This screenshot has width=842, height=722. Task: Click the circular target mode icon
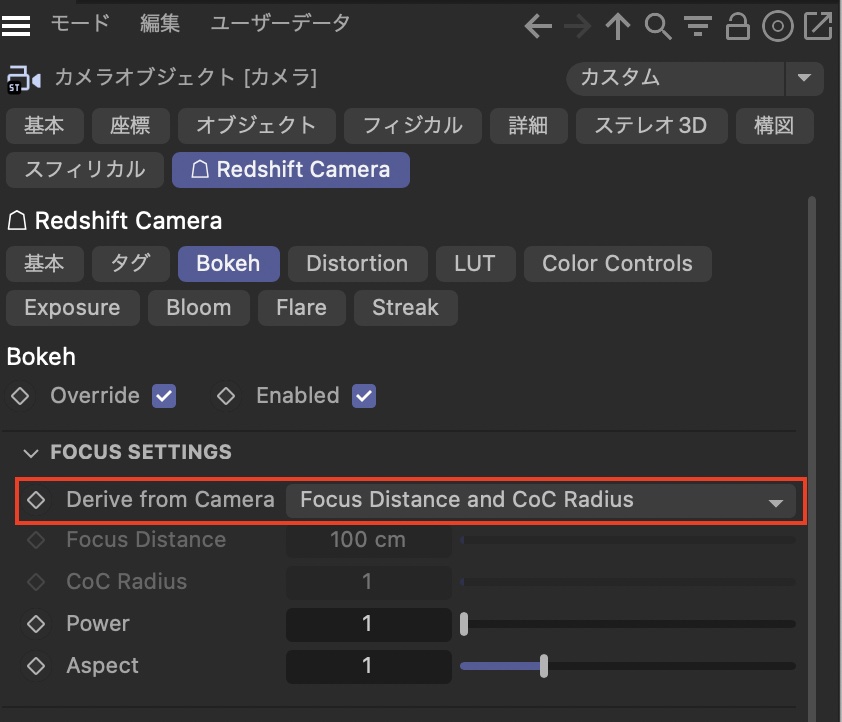coord(777,27)
